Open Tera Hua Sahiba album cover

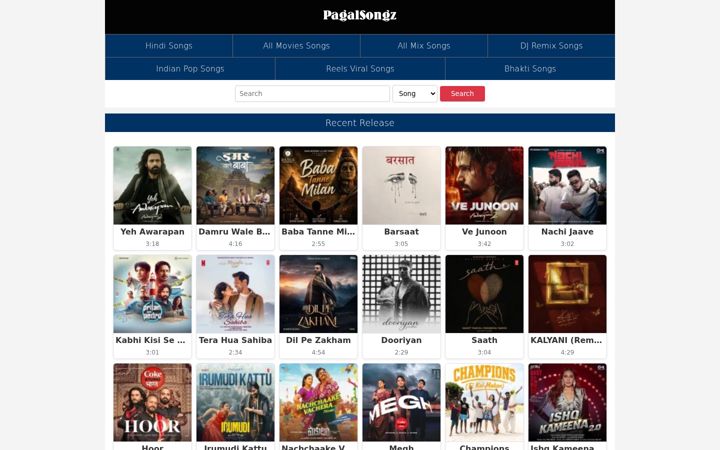tap(236, 294)
